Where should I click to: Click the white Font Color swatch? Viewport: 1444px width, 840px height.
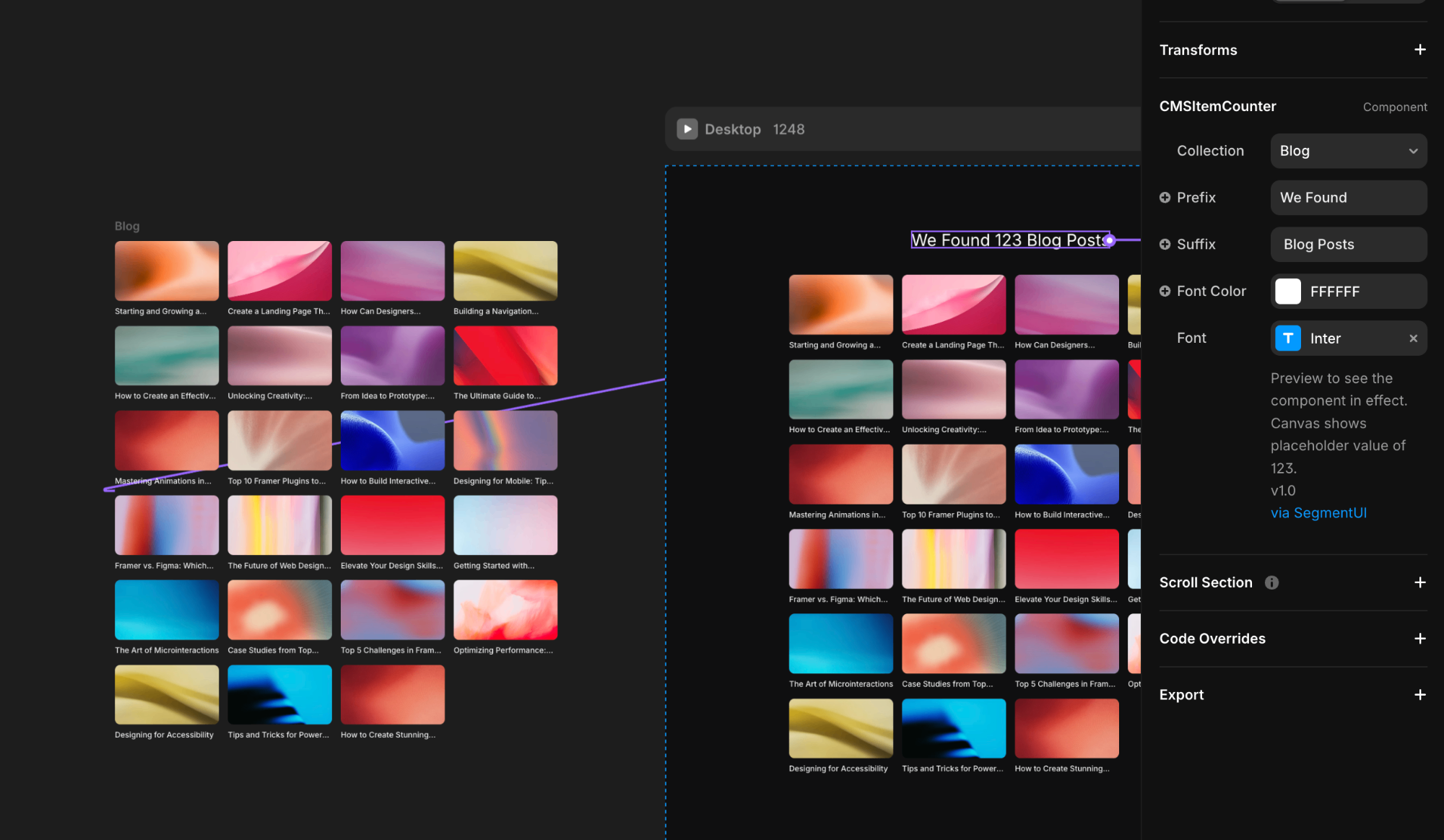[x=1287, y=292]
